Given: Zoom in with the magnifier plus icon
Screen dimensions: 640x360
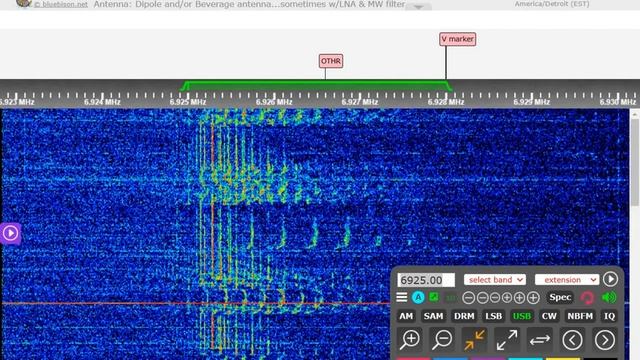Looking at the screenshot, I should tap(410, 340).
